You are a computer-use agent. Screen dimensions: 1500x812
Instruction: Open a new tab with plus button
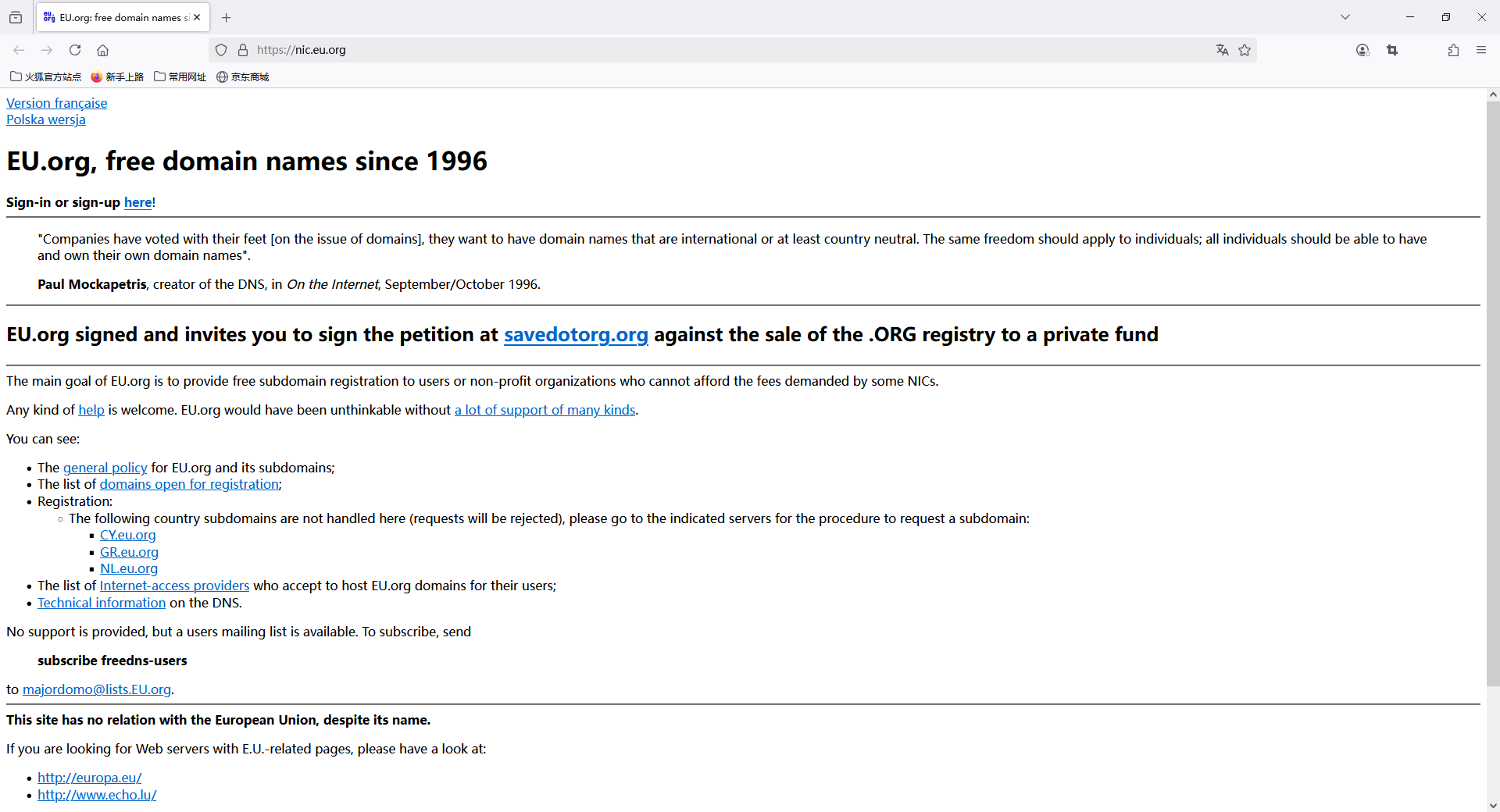pyautogui.click(x=227, y=17)
